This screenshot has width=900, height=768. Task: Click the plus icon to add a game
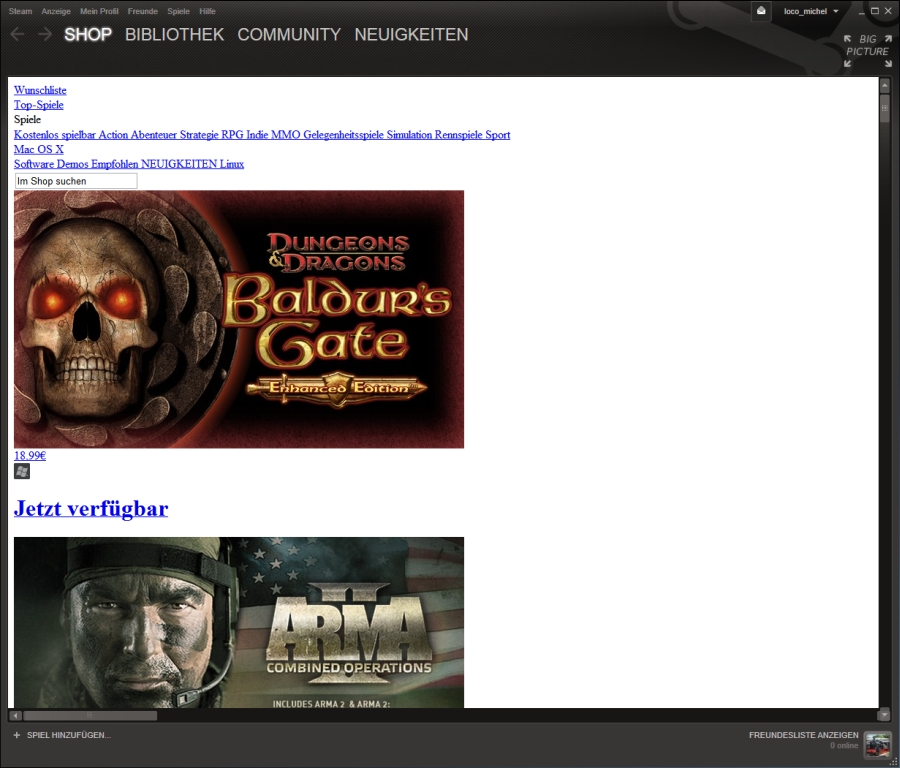(17, 735)
